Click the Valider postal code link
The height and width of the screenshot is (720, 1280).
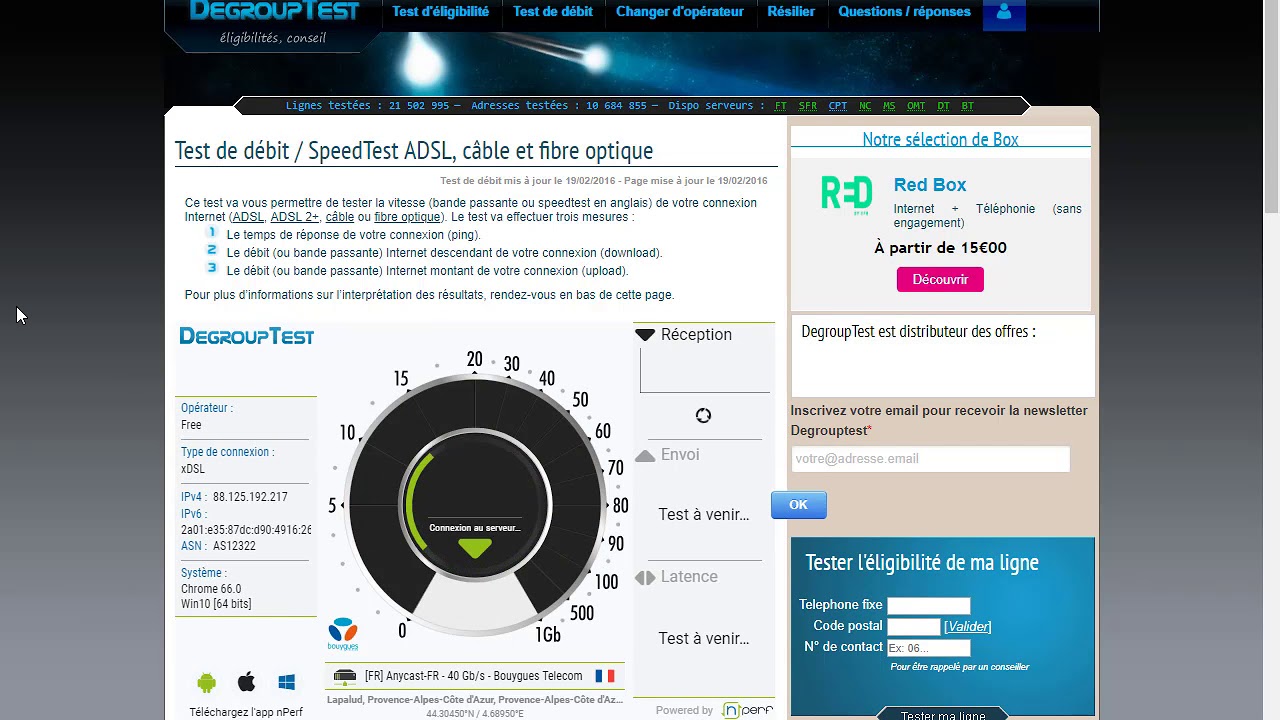(968, 626)
